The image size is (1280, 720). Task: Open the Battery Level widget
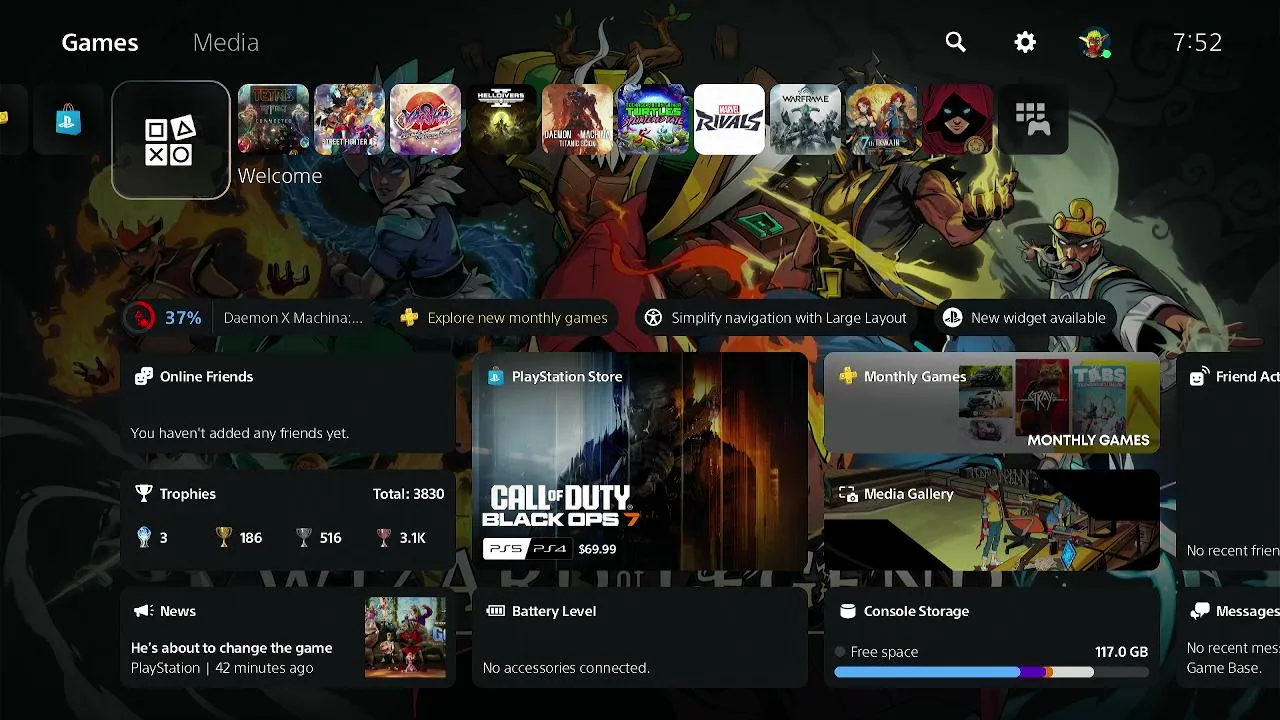point(640,637)
